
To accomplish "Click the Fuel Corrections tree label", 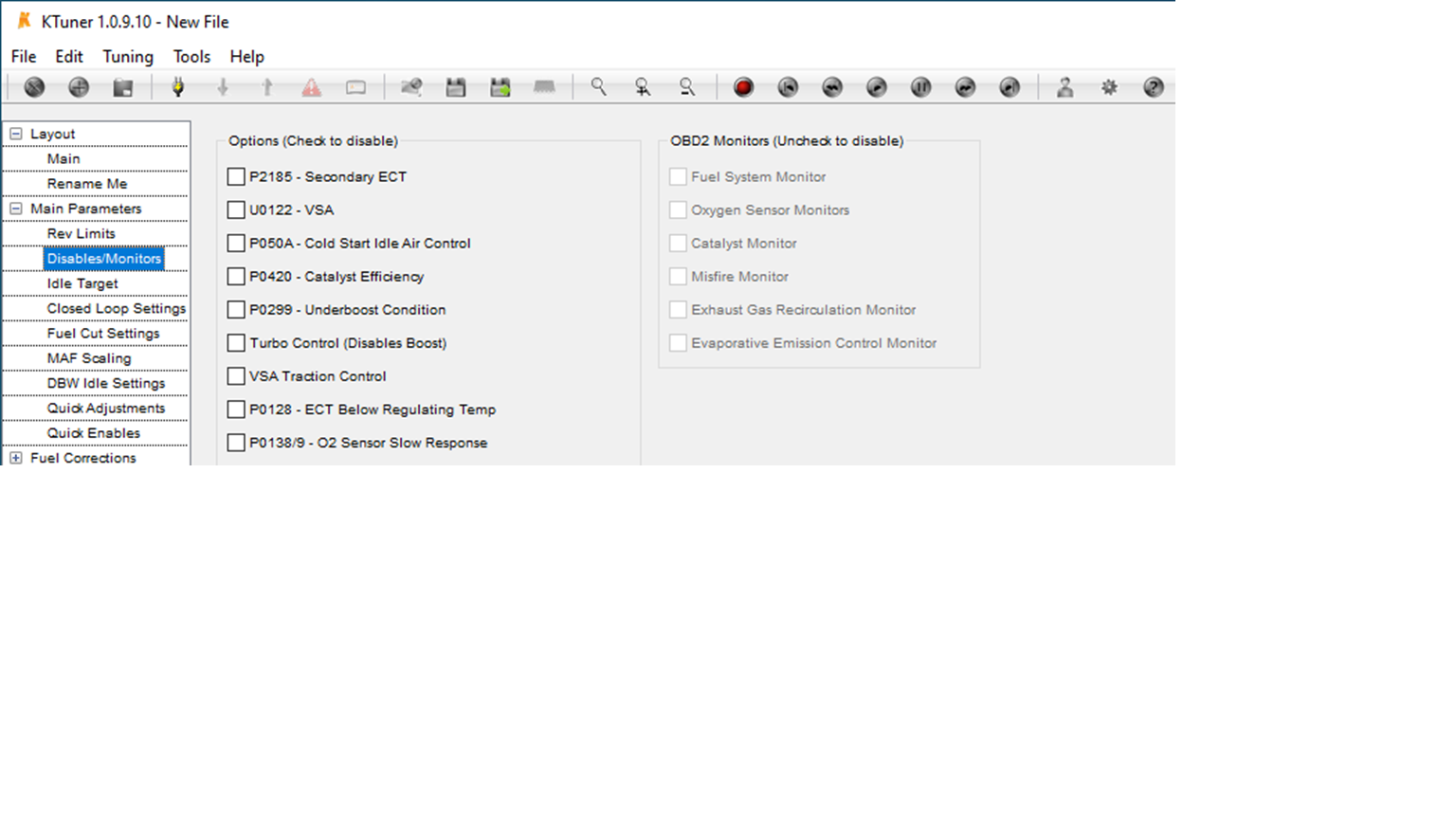I will click(83, 458).
